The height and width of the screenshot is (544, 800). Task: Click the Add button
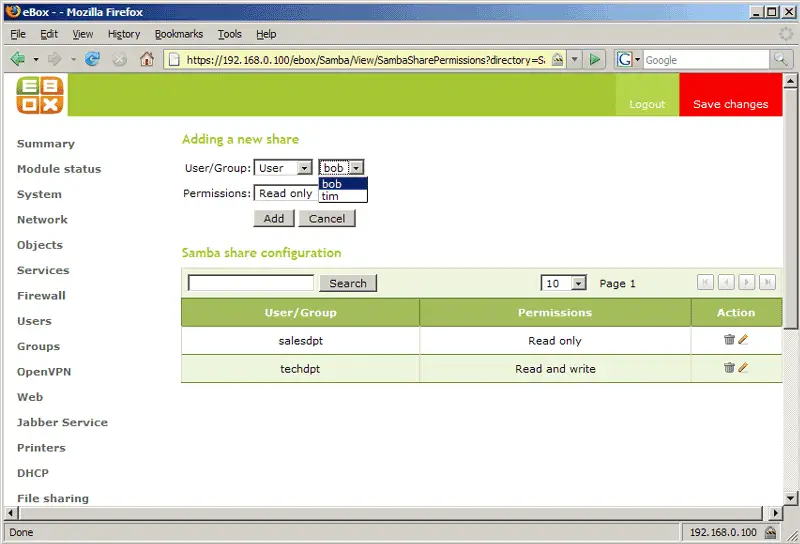coord(274,218)
